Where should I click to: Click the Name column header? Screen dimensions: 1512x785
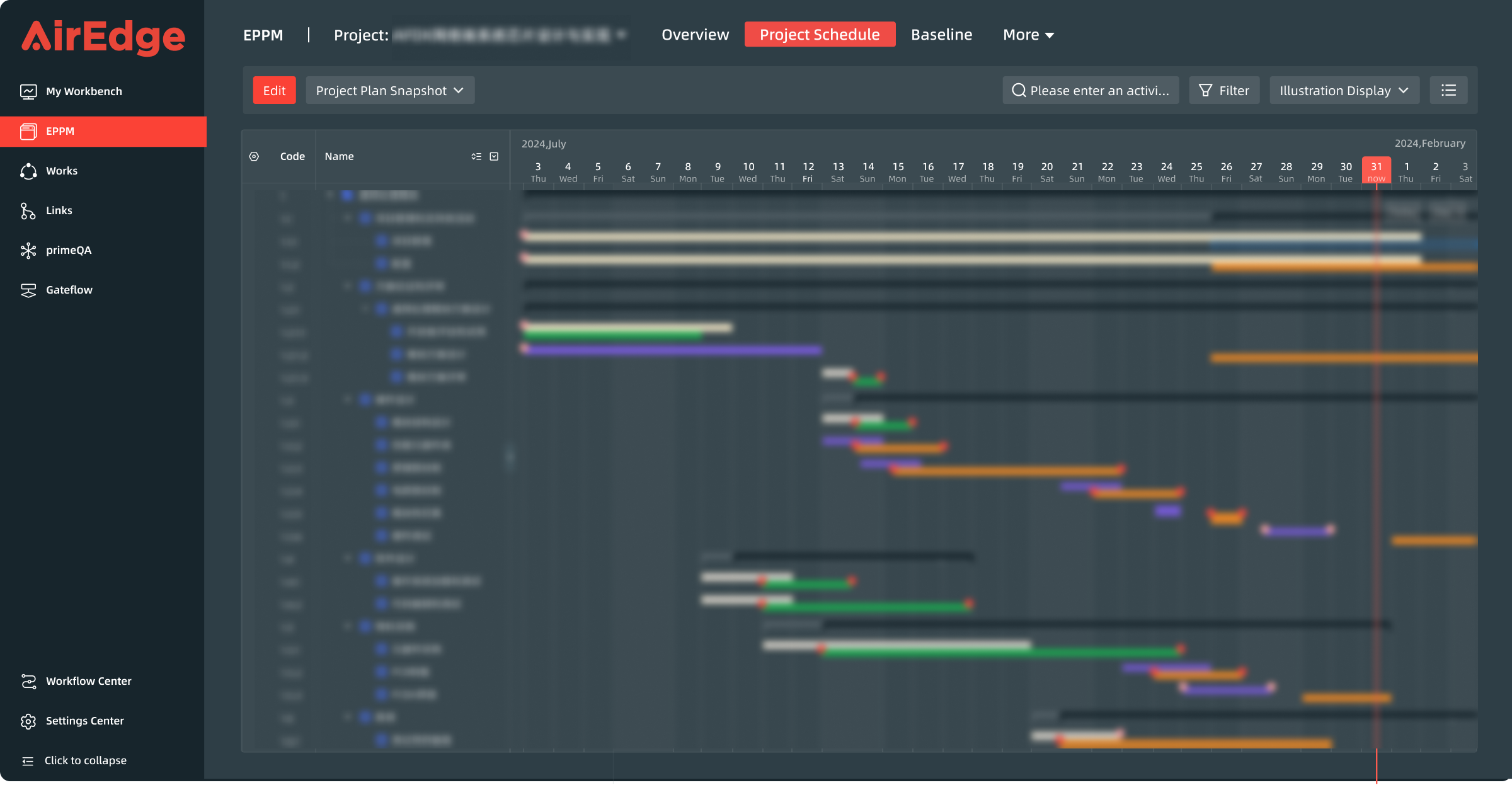pyautogui.click(x=339, y=156)
